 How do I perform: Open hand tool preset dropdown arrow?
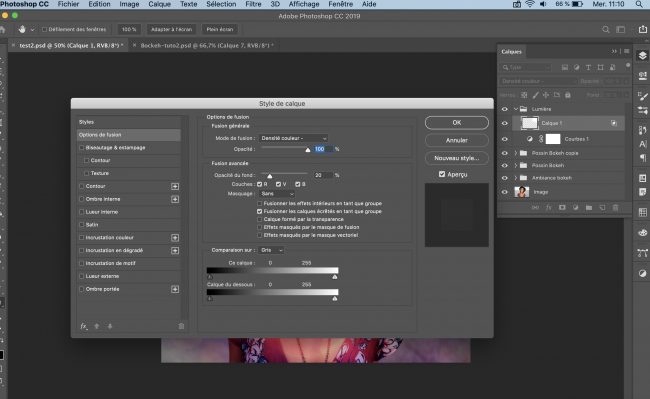32,29
